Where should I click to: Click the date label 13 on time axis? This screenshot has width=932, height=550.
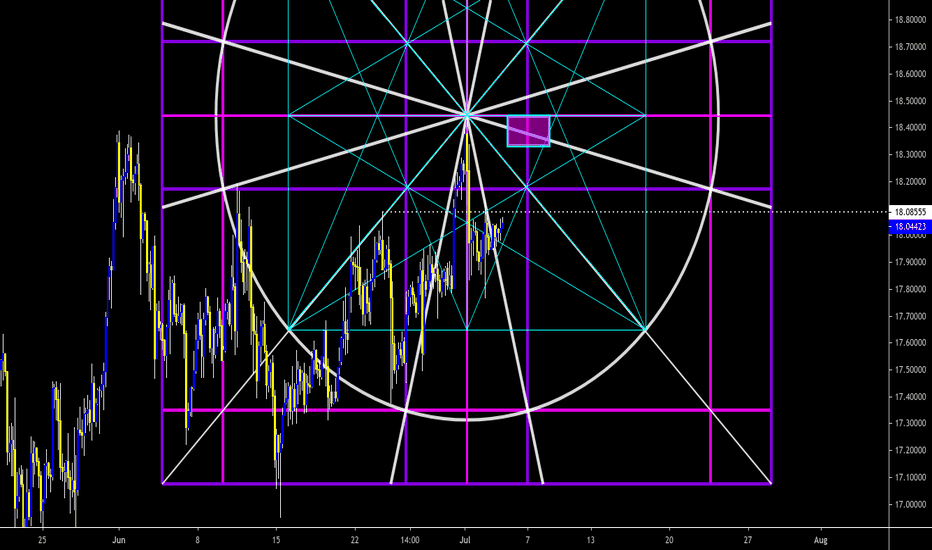(590, 540)
